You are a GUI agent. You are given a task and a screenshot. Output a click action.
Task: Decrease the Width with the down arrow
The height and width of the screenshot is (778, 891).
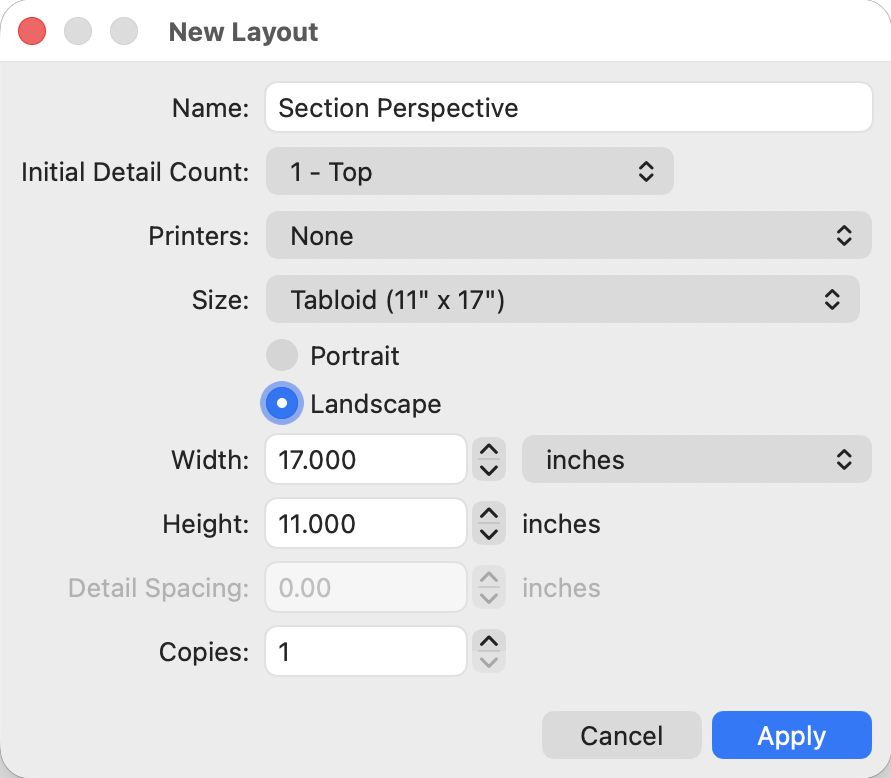tap(489, 471)
